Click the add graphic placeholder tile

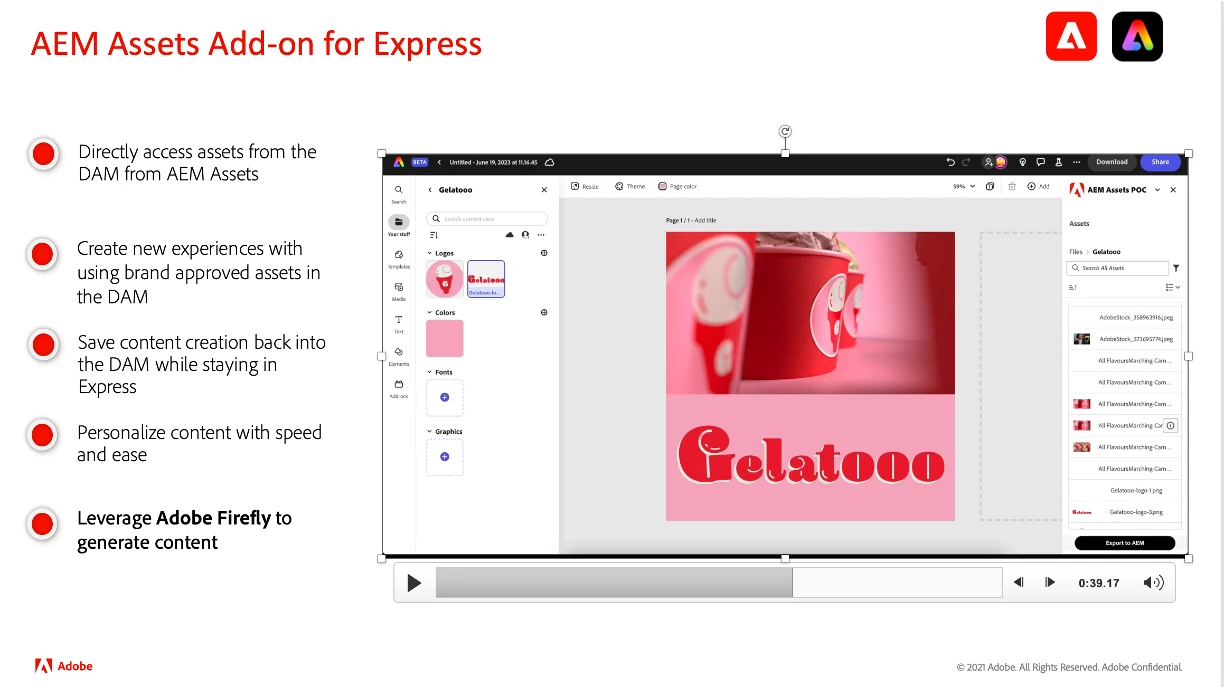point(445,457)
